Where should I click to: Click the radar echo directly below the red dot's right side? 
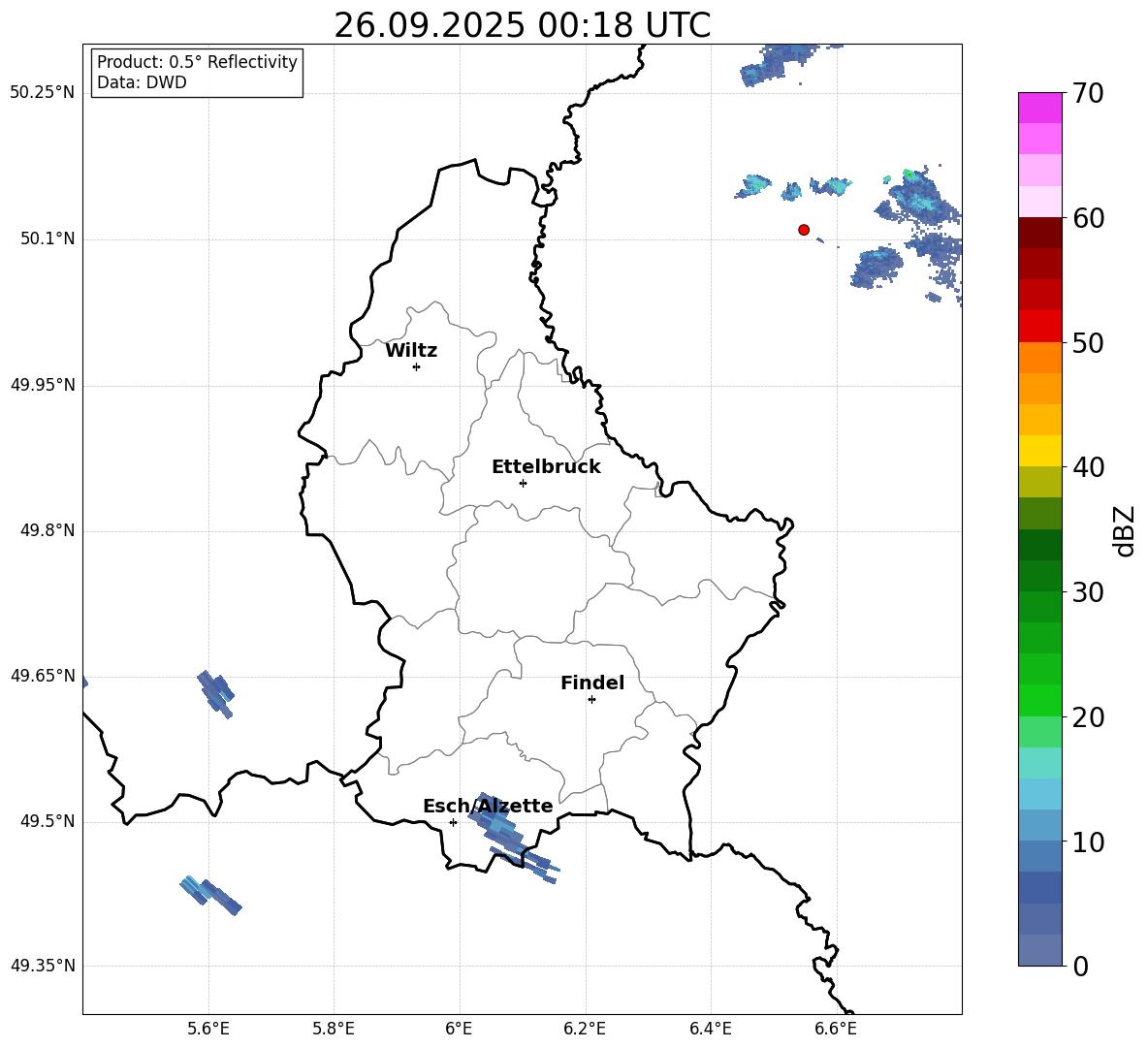pyautogui.click(x=819, y=239)
